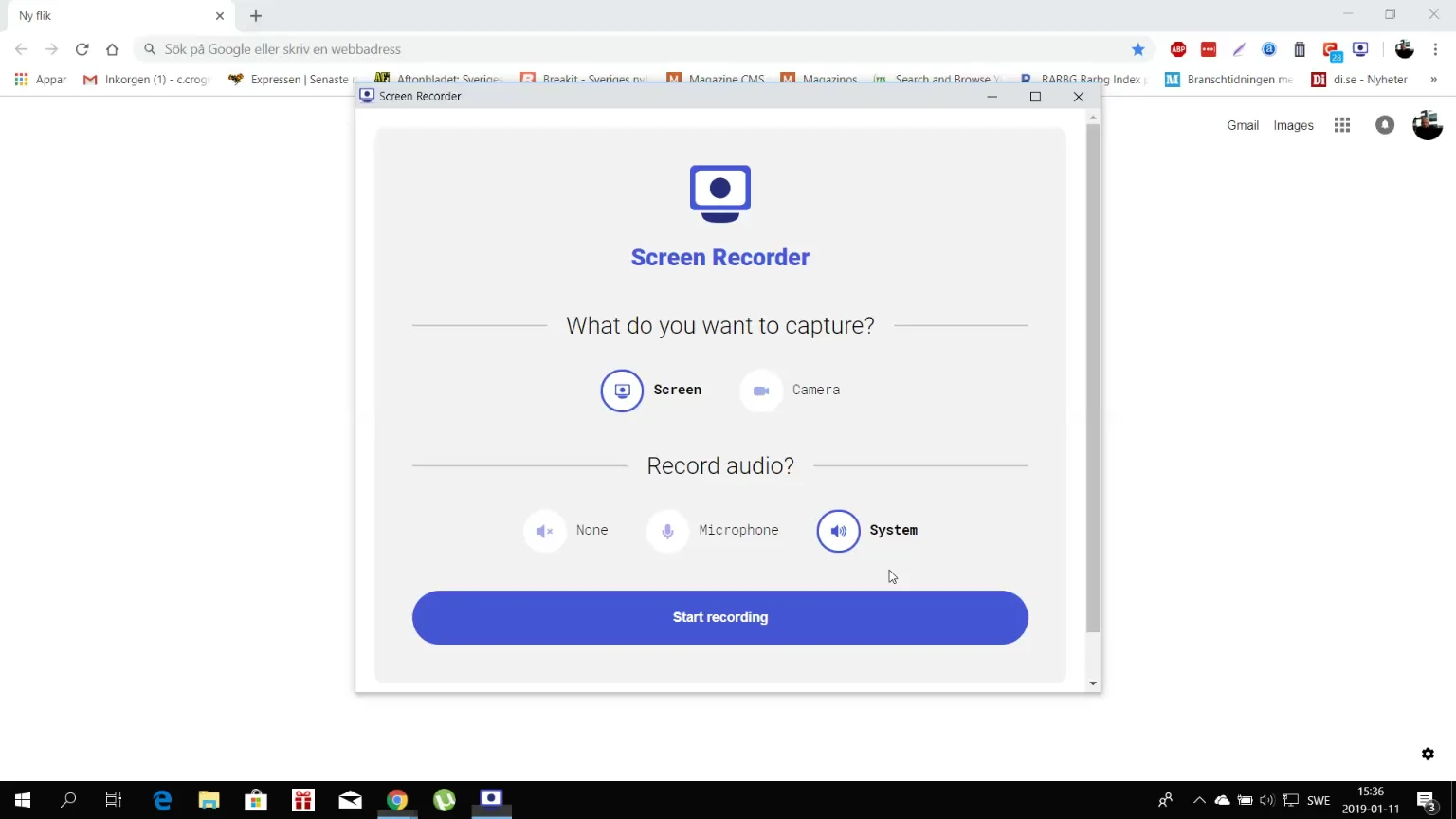This screenshot has height=819, width=1456.
Task: Open the Branschtidningen bookmark
Action: 1229,80
